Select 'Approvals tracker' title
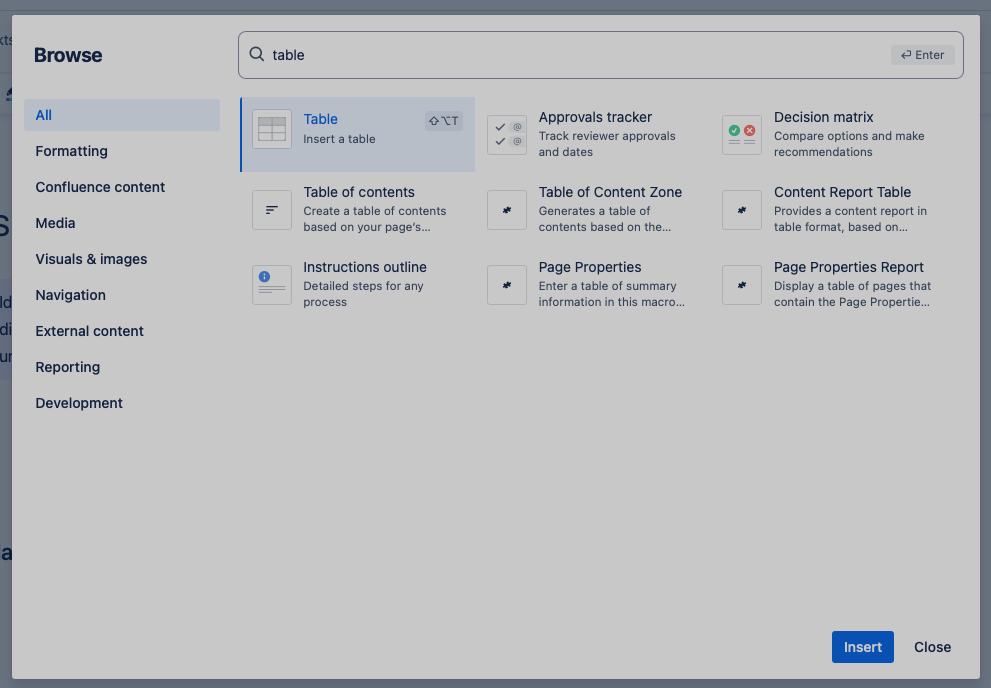Viewport: 991px width, 688px height. pos(595,117)
